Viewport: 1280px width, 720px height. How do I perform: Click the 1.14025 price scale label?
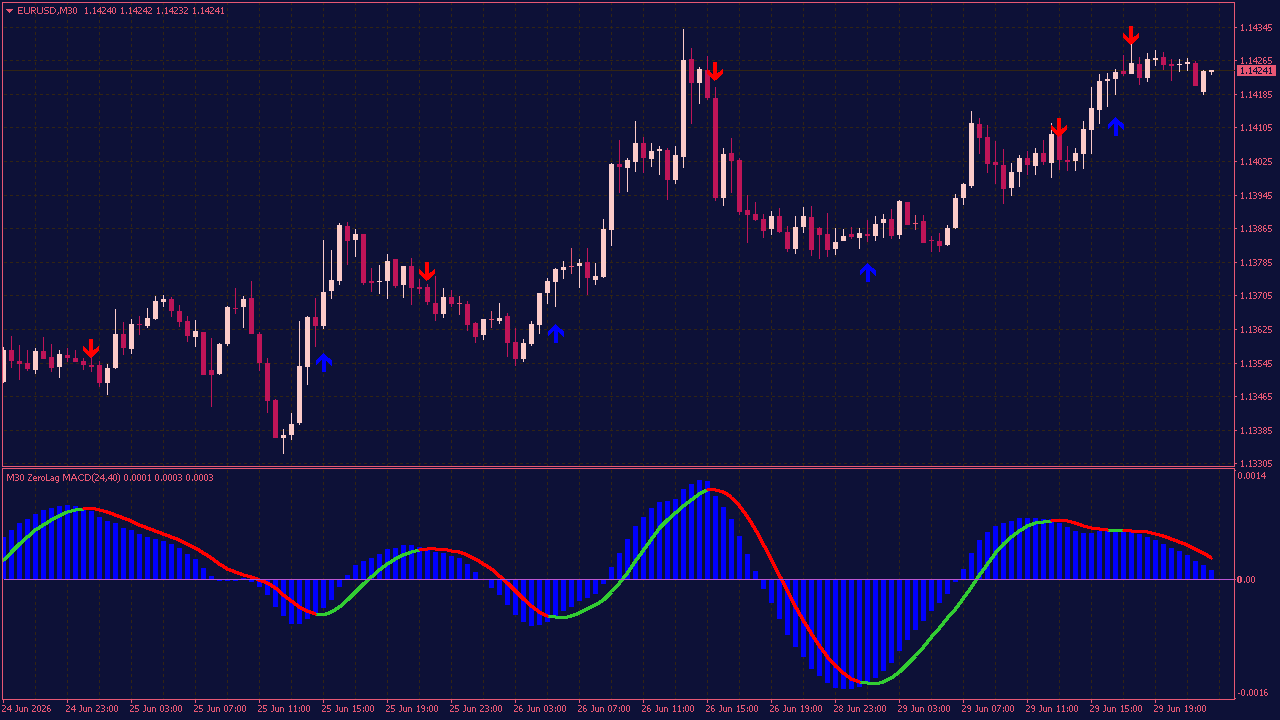tap(1255, 162)
